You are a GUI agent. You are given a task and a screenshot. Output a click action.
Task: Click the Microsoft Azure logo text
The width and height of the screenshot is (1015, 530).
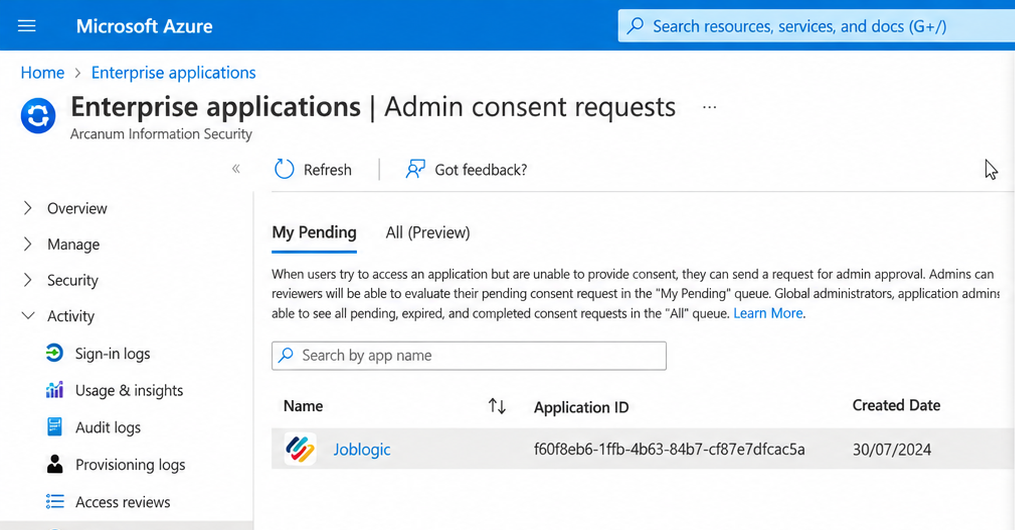click(144, 26)
